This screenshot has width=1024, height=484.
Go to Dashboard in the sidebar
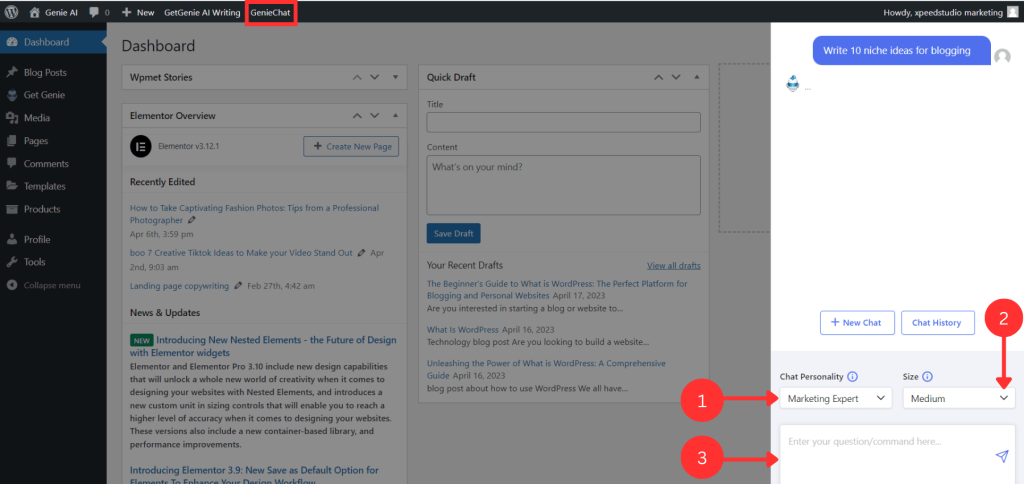(54, 42)
